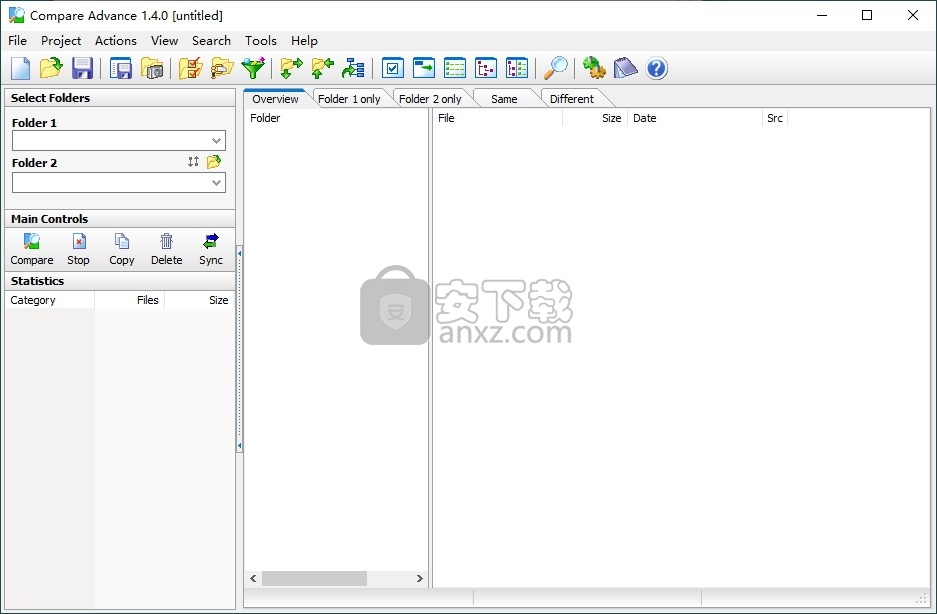Open settings with green gear icon
This screenshot has height=614, width=937.
click(594, 68)
